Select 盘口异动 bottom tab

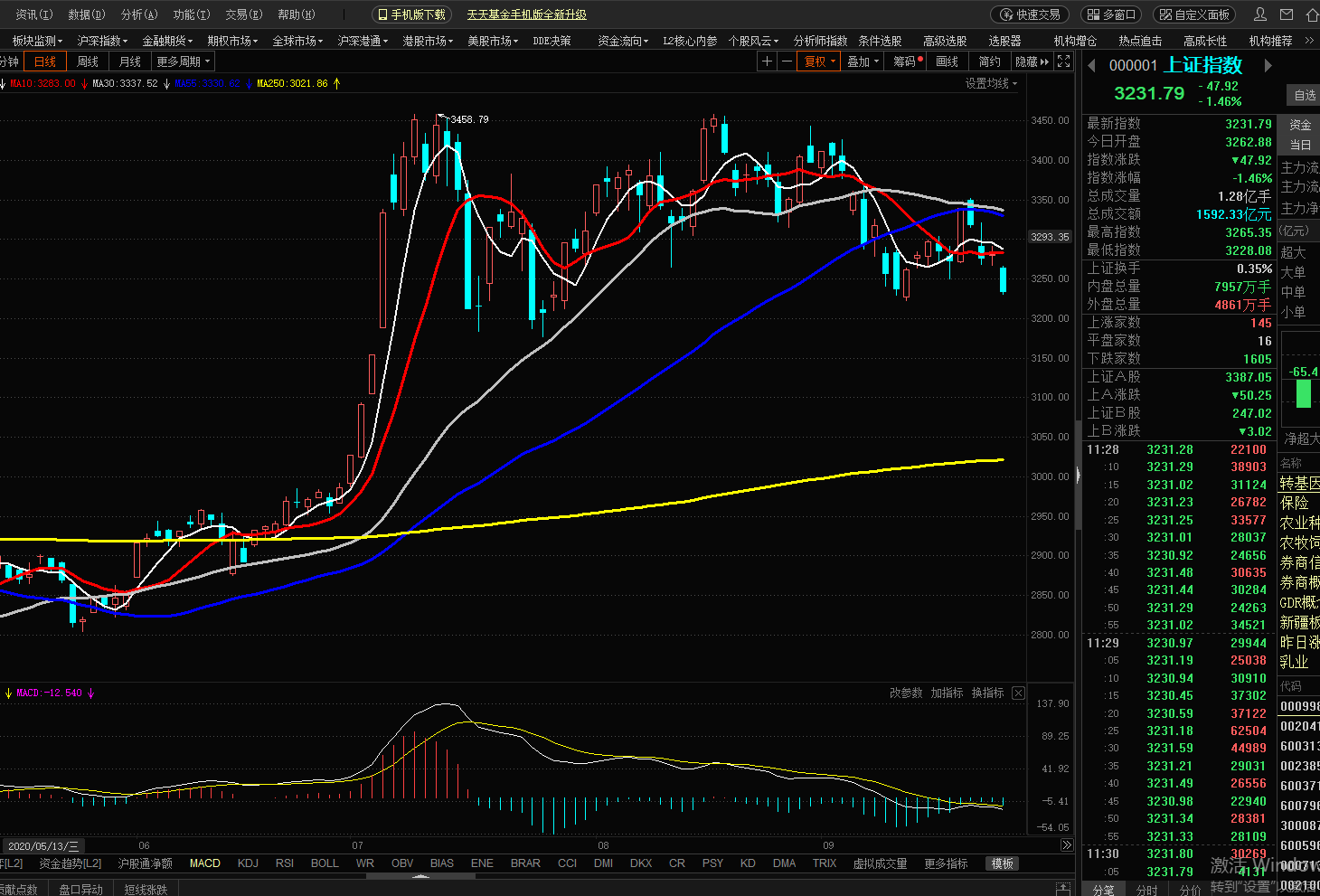80,890
